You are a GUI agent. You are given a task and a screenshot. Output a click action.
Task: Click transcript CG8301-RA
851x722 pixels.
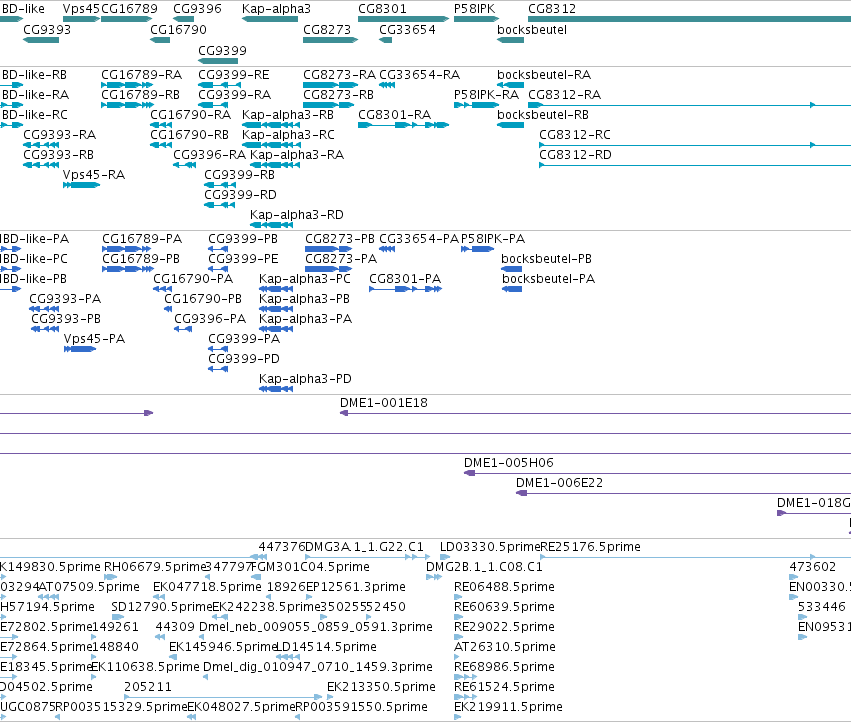[395, 115]
